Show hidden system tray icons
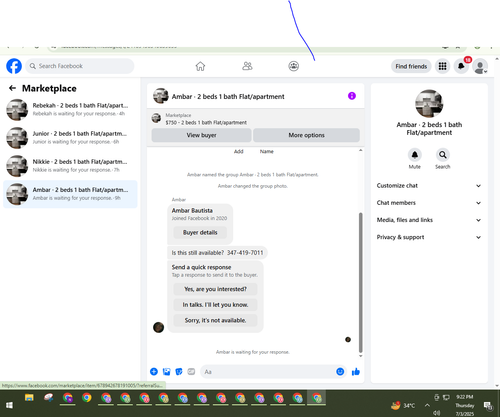The height and width of the screenshot is (417, 500). coord(427,405)
